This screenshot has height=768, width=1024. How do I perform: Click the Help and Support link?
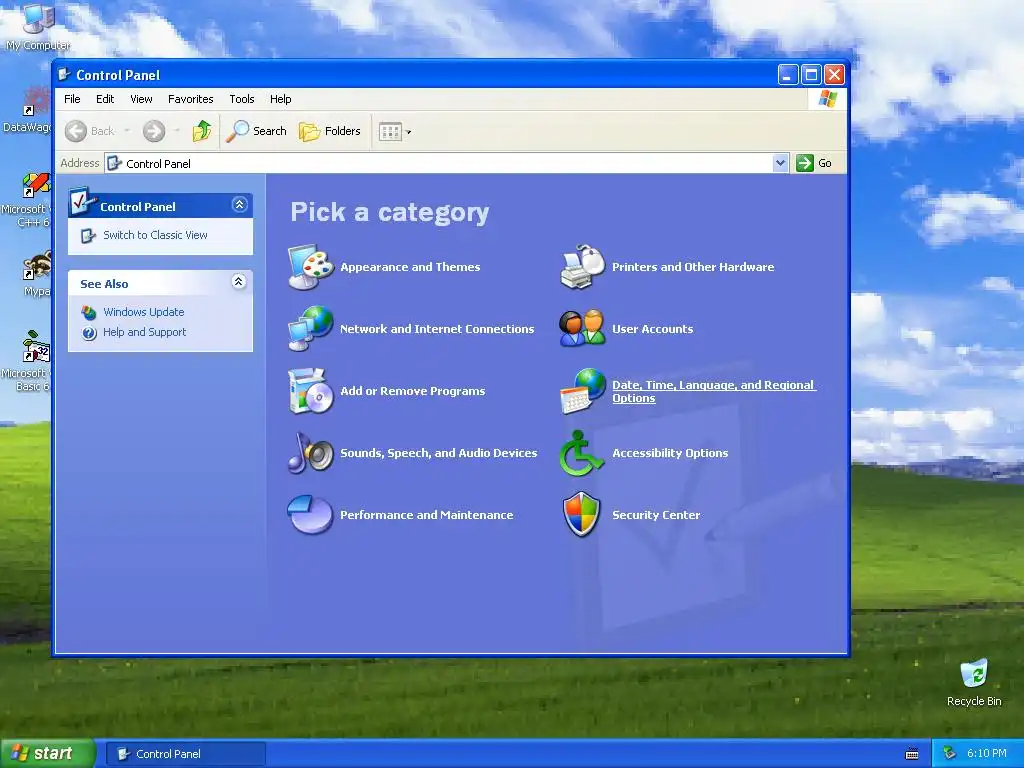(x=144, y=332)
